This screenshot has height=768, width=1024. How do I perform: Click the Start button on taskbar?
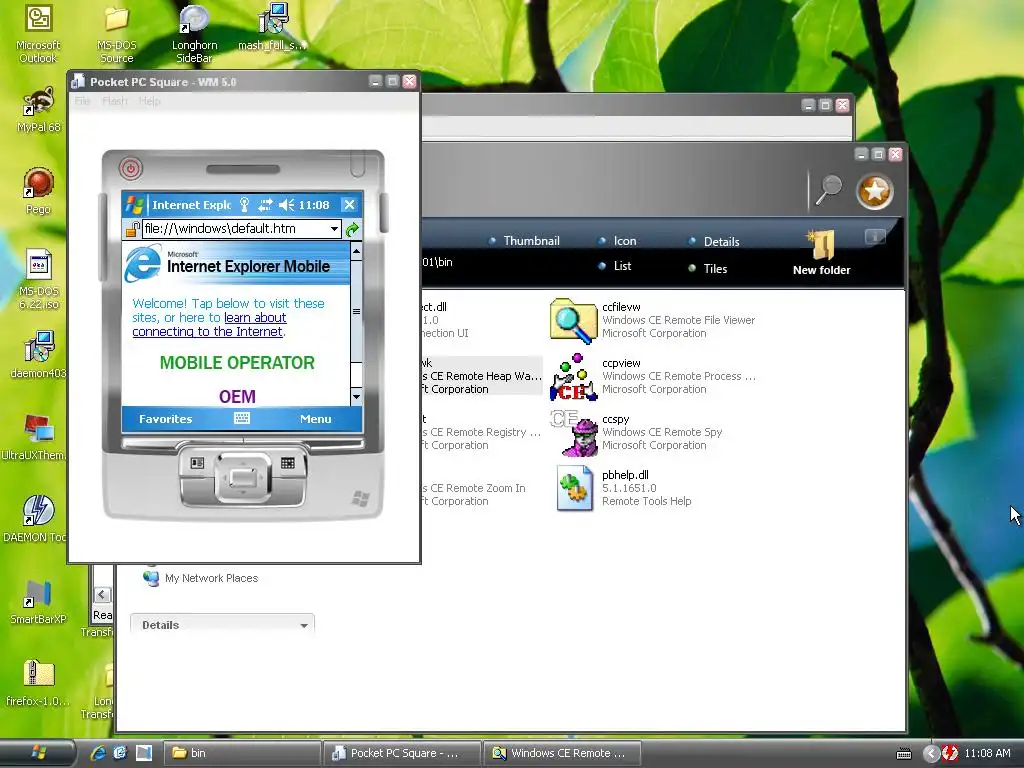[38, 753]
